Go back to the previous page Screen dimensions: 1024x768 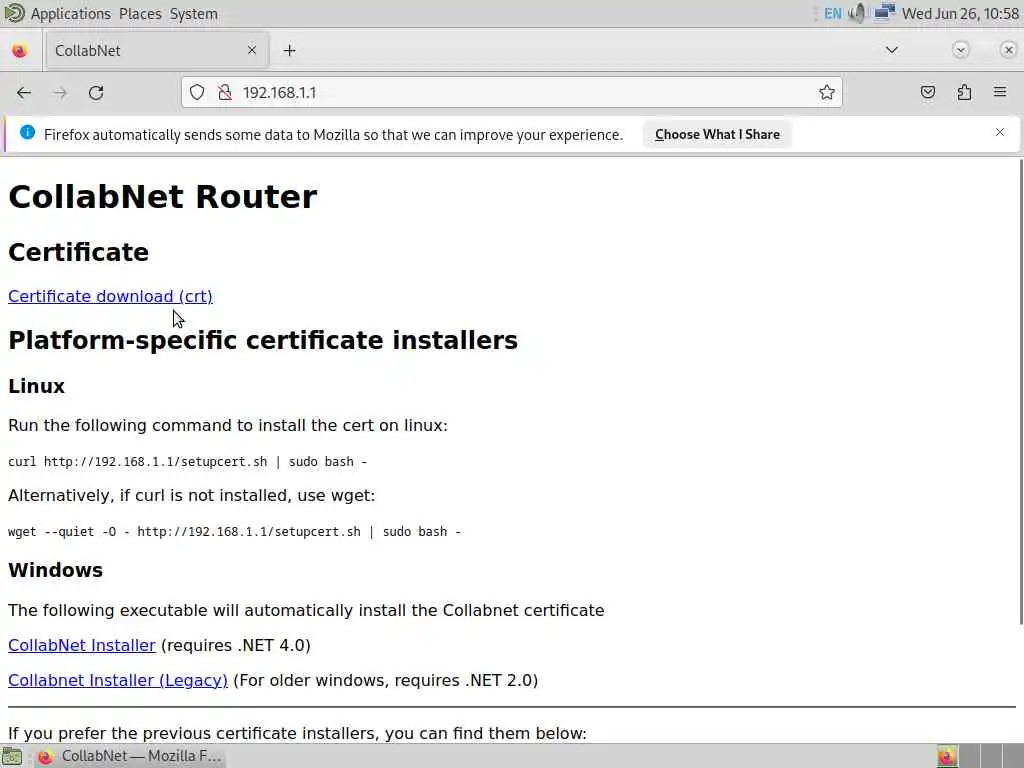coord(24,93)
